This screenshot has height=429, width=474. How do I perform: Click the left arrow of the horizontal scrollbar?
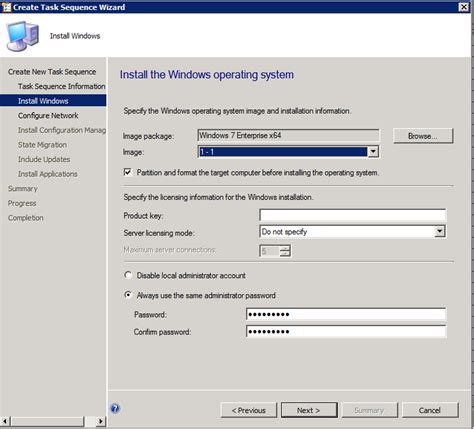tap(5, 421)
